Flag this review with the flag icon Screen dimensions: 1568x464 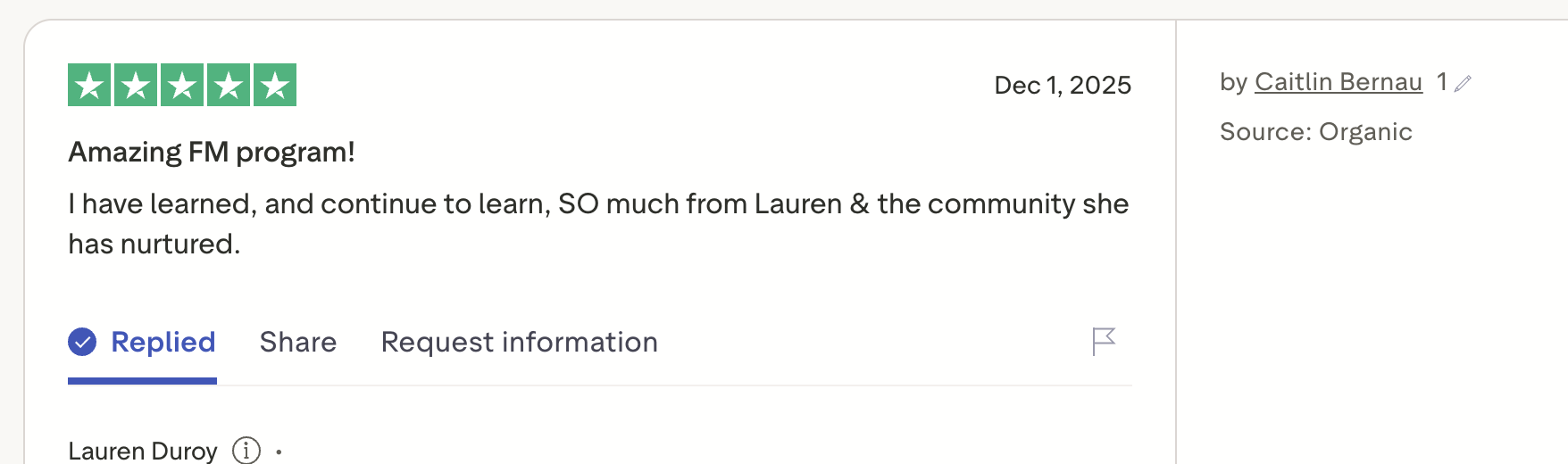coord(1104,341)
